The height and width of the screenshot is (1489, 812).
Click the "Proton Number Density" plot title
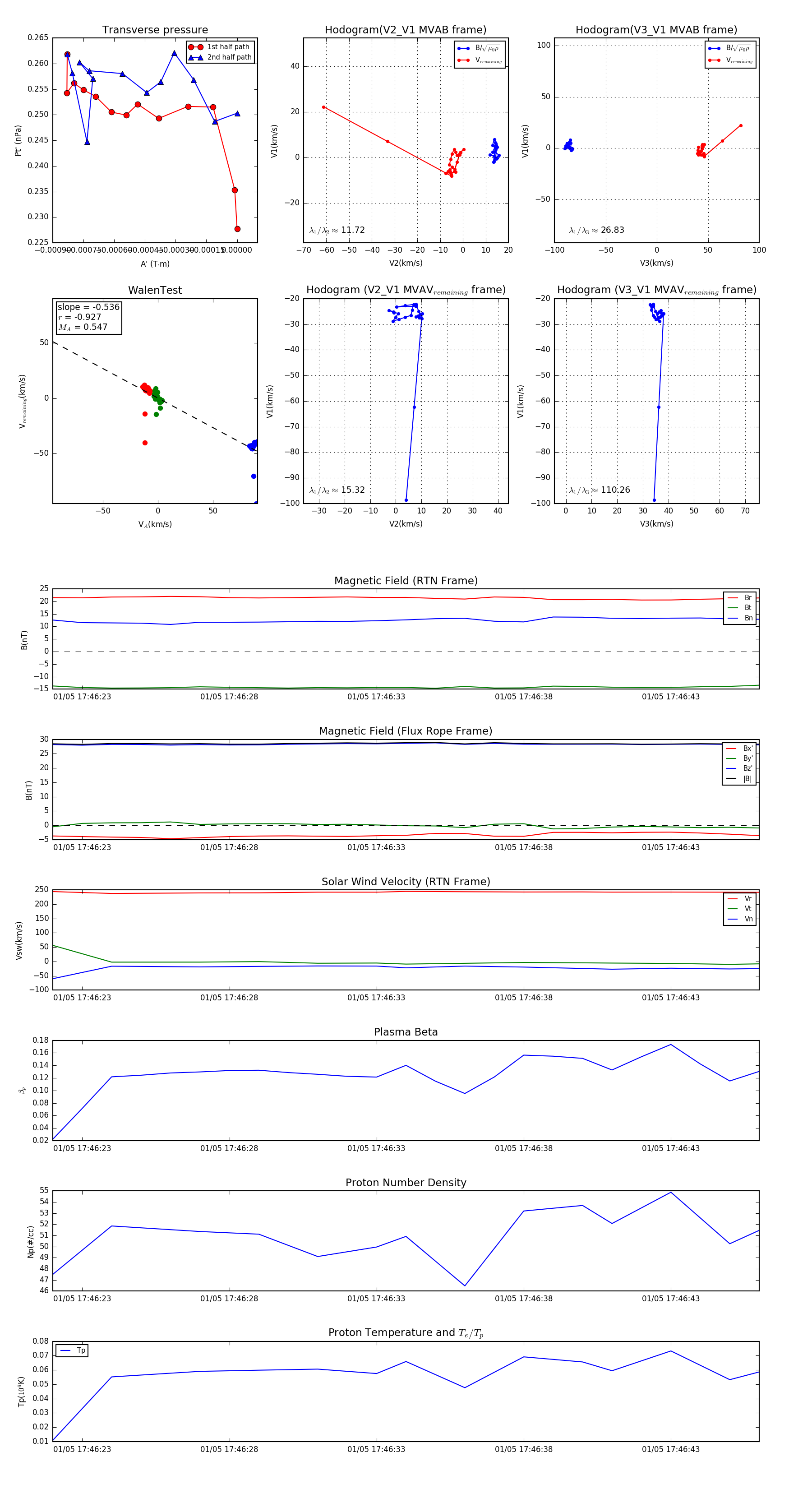[x=406, y=1182]
